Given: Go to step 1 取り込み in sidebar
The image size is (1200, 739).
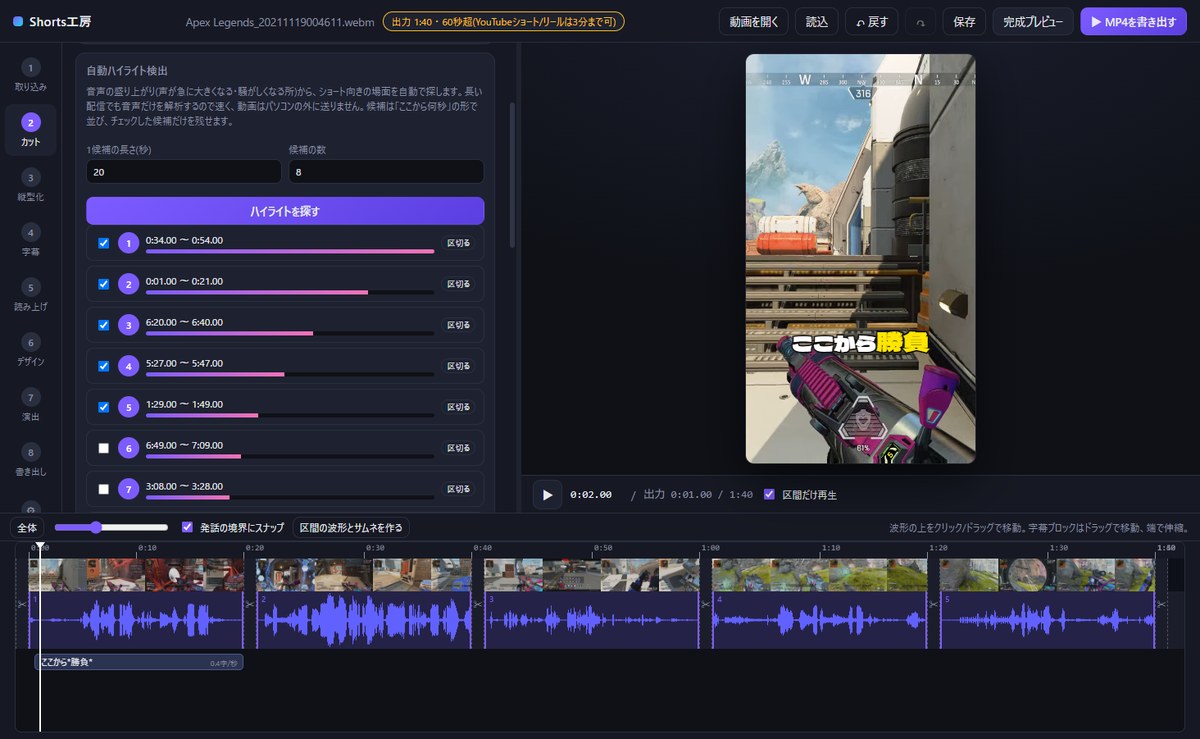Looking at the screenshot, I should pyautogui.click(x=30, y=75).
